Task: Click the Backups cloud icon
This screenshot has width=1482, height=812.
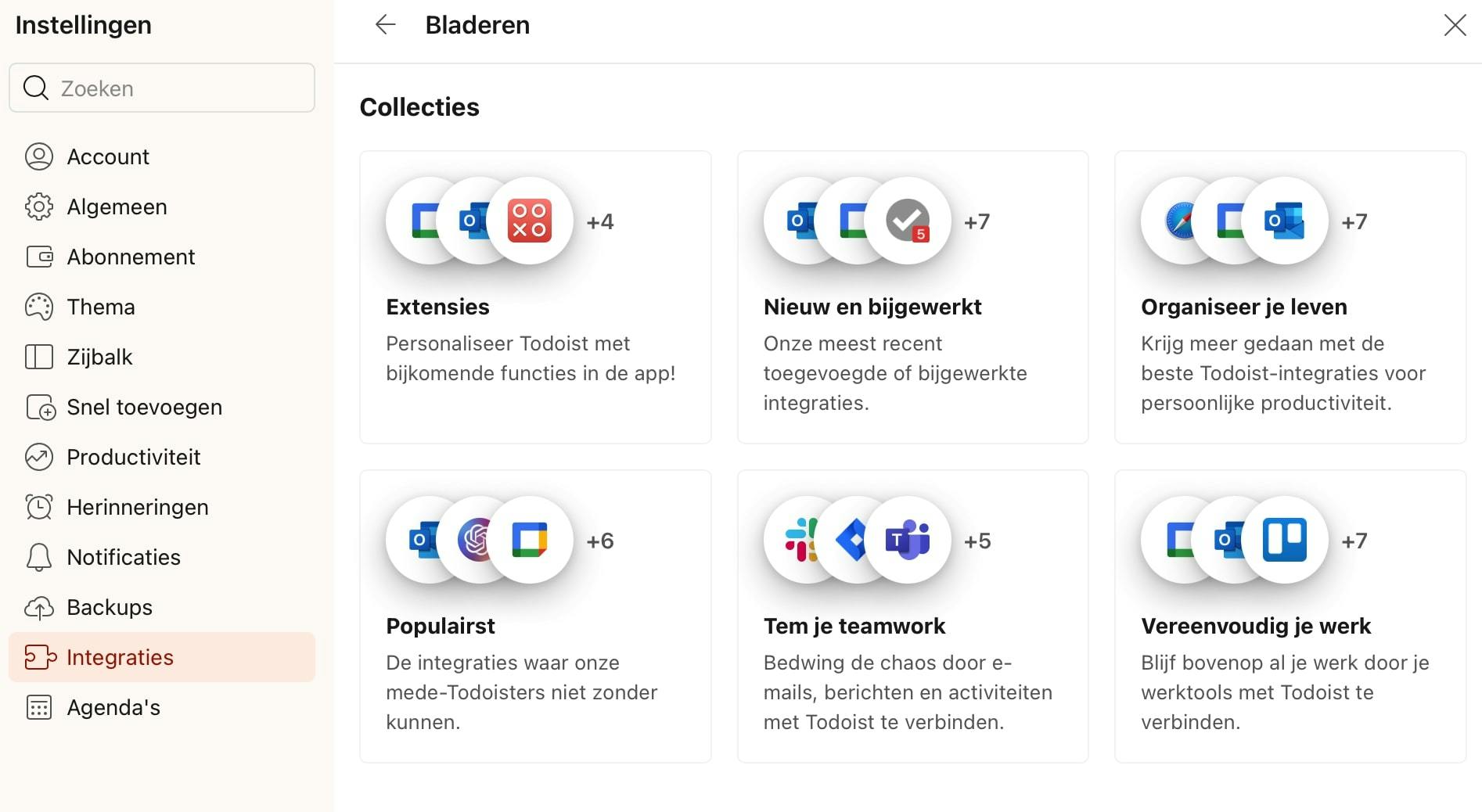Action: point(39,607)
